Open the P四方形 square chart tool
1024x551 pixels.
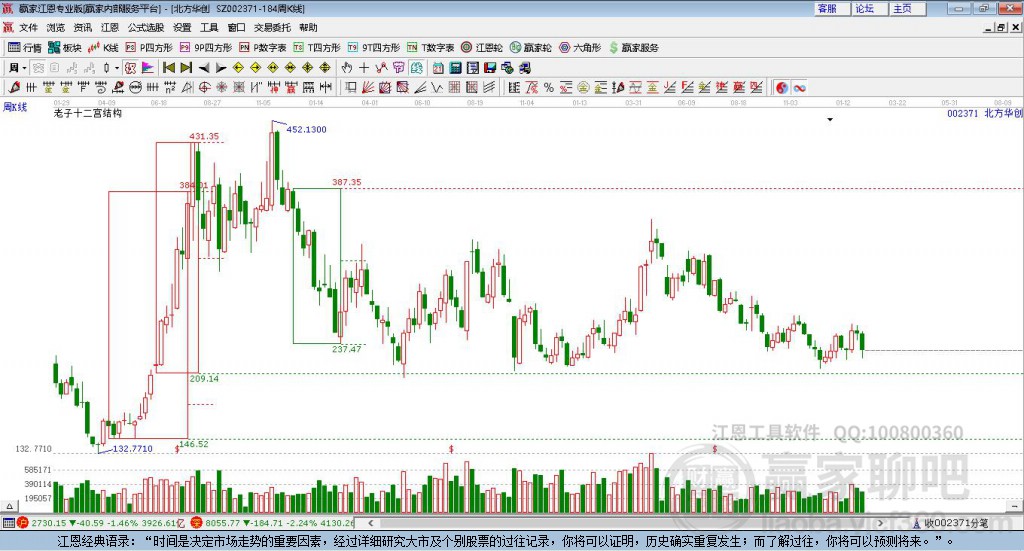[148, 48]
